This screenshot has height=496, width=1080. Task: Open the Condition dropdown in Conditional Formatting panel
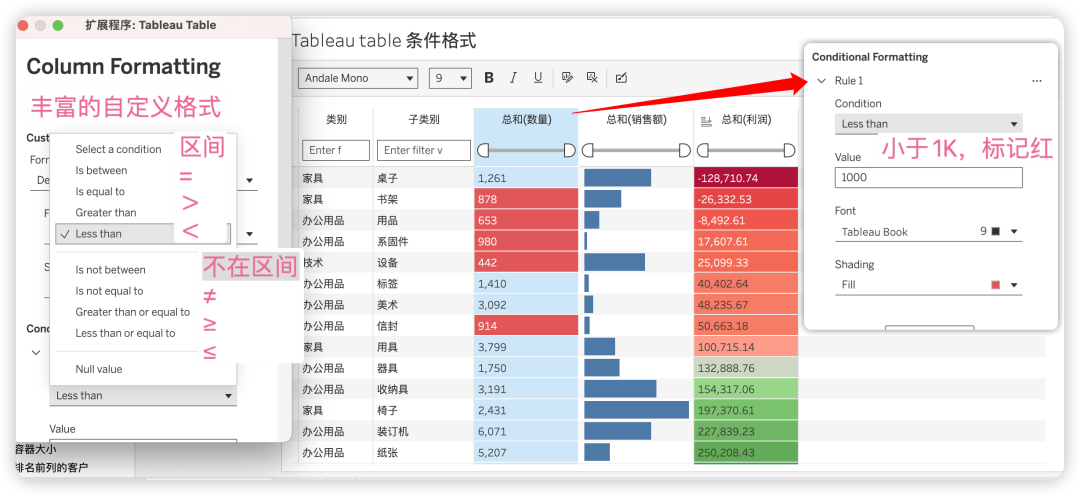pyautogui.click(x=928, y=124)
